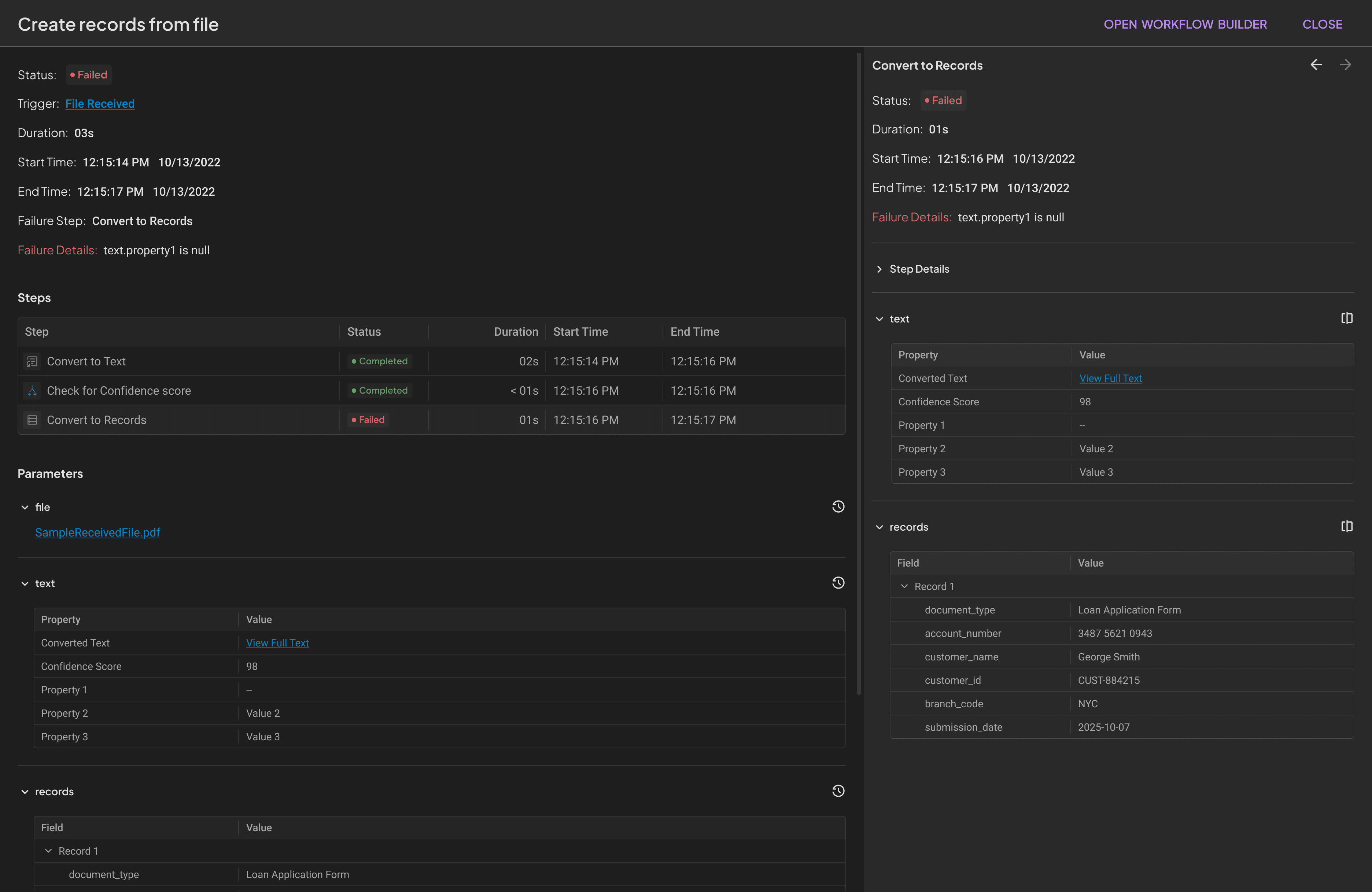The width and height of the screenshot is (1372, 892).
Task: Click the history icon beside the text parameter
Action: coord(838,583)
